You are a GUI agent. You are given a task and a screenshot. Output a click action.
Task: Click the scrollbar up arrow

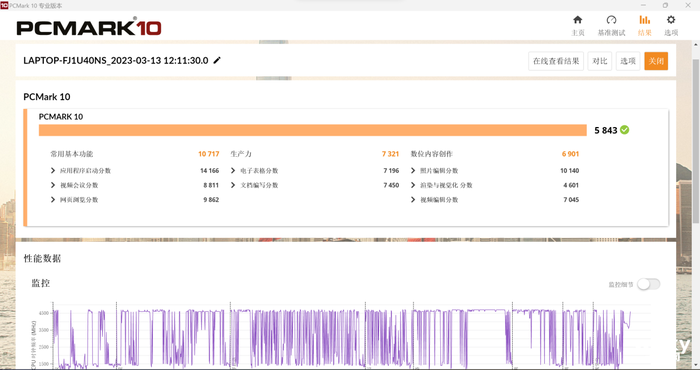(x=696, y=45)
